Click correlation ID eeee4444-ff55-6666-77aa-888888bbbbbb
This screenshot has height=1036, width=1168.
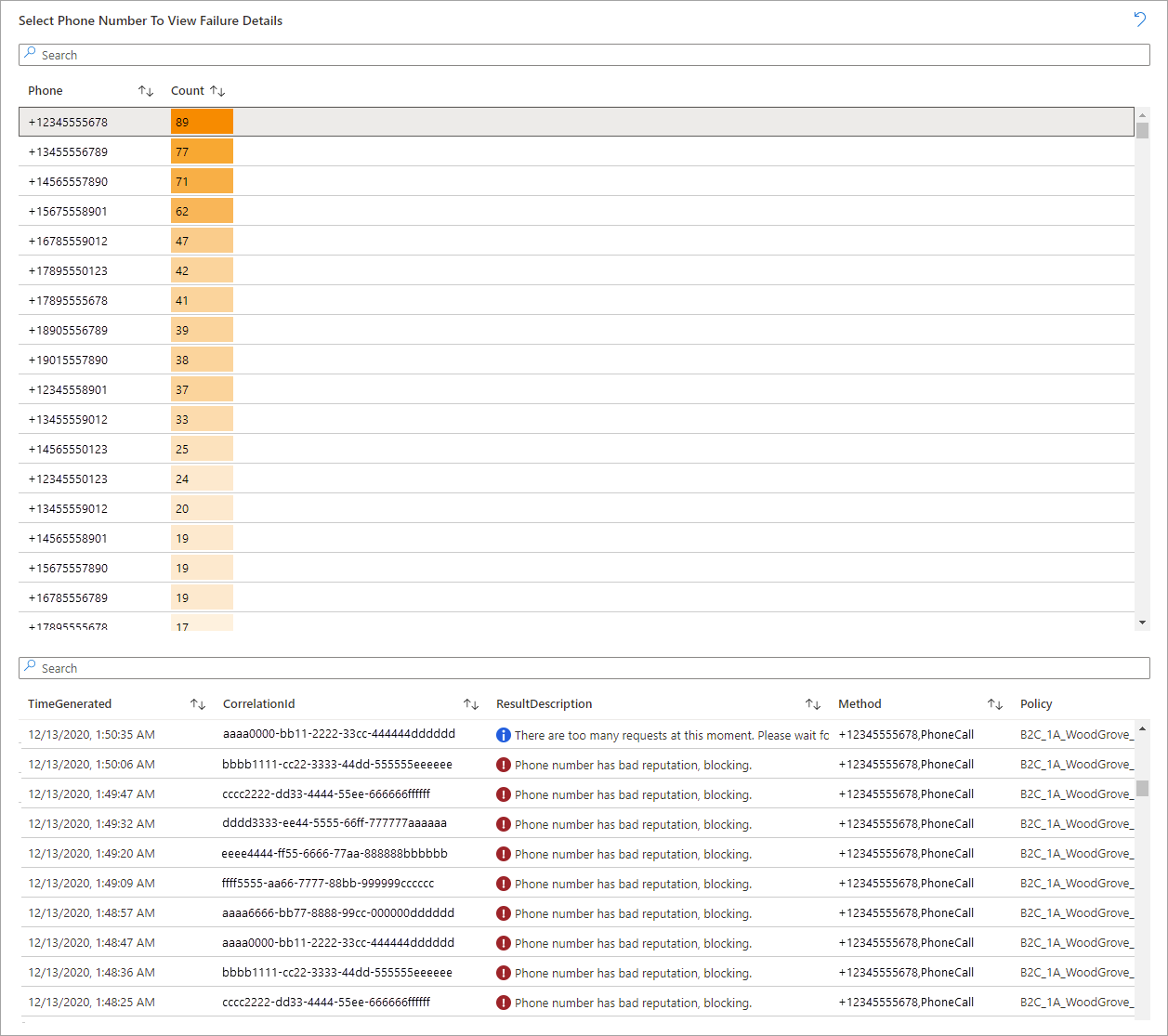335,853
